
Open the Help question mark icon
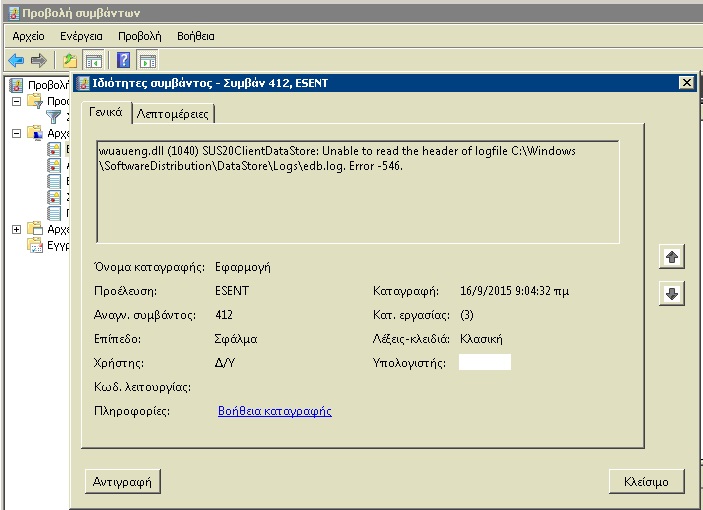coord(123,60)
